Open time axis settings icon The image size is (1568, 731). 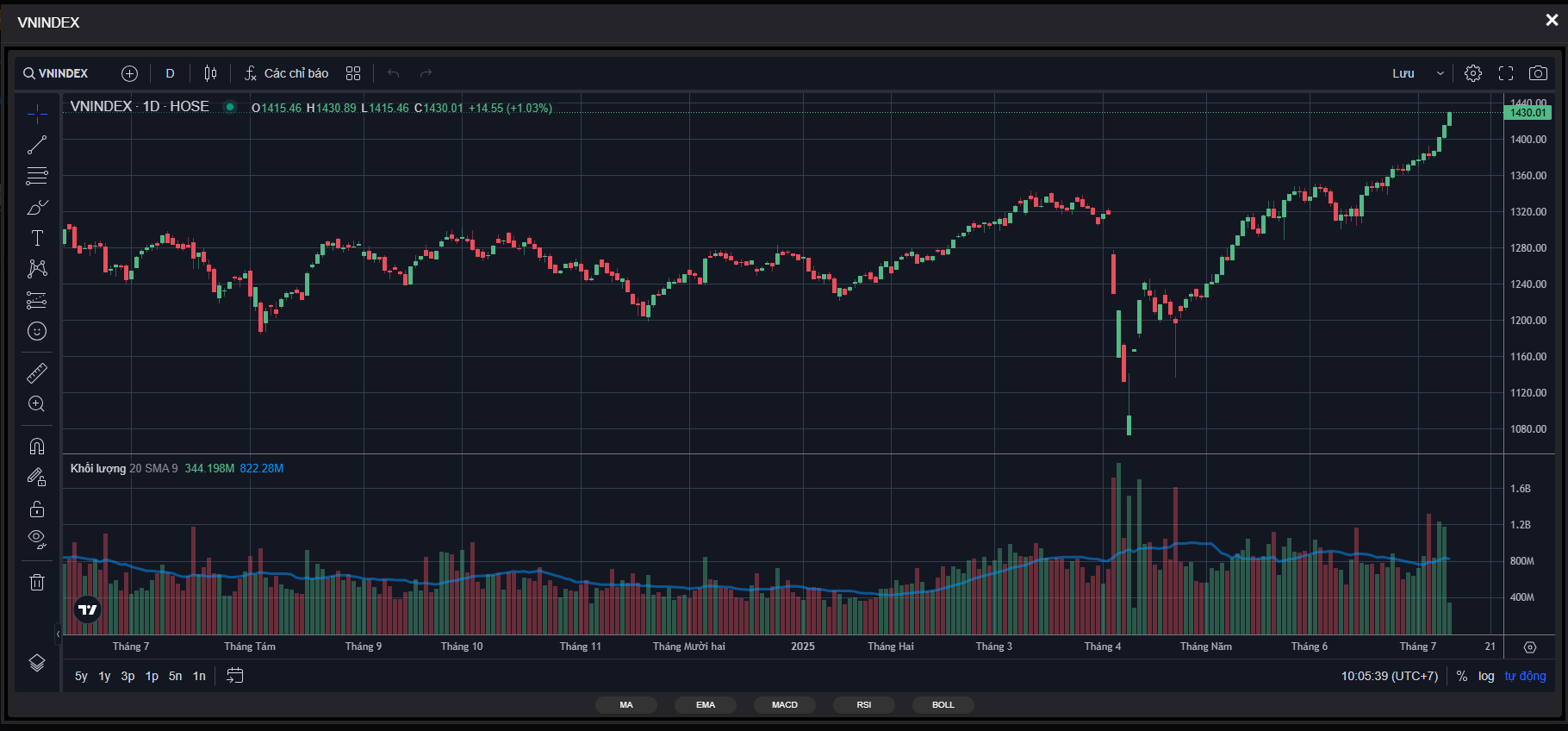[x=1530, y=647]
